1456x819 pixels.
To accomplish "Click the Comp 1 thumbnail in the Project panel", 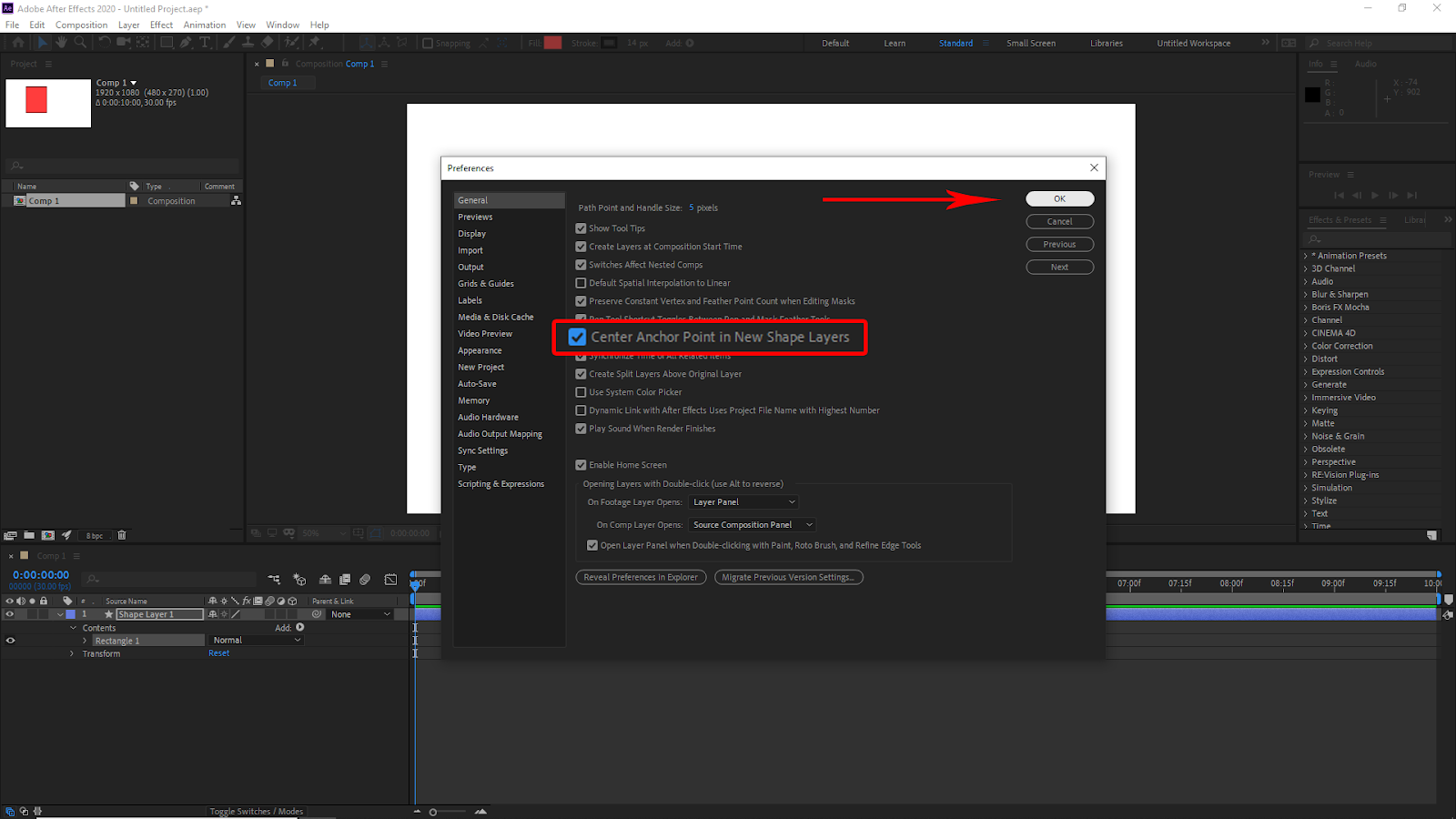I will (x=48, y=103).
